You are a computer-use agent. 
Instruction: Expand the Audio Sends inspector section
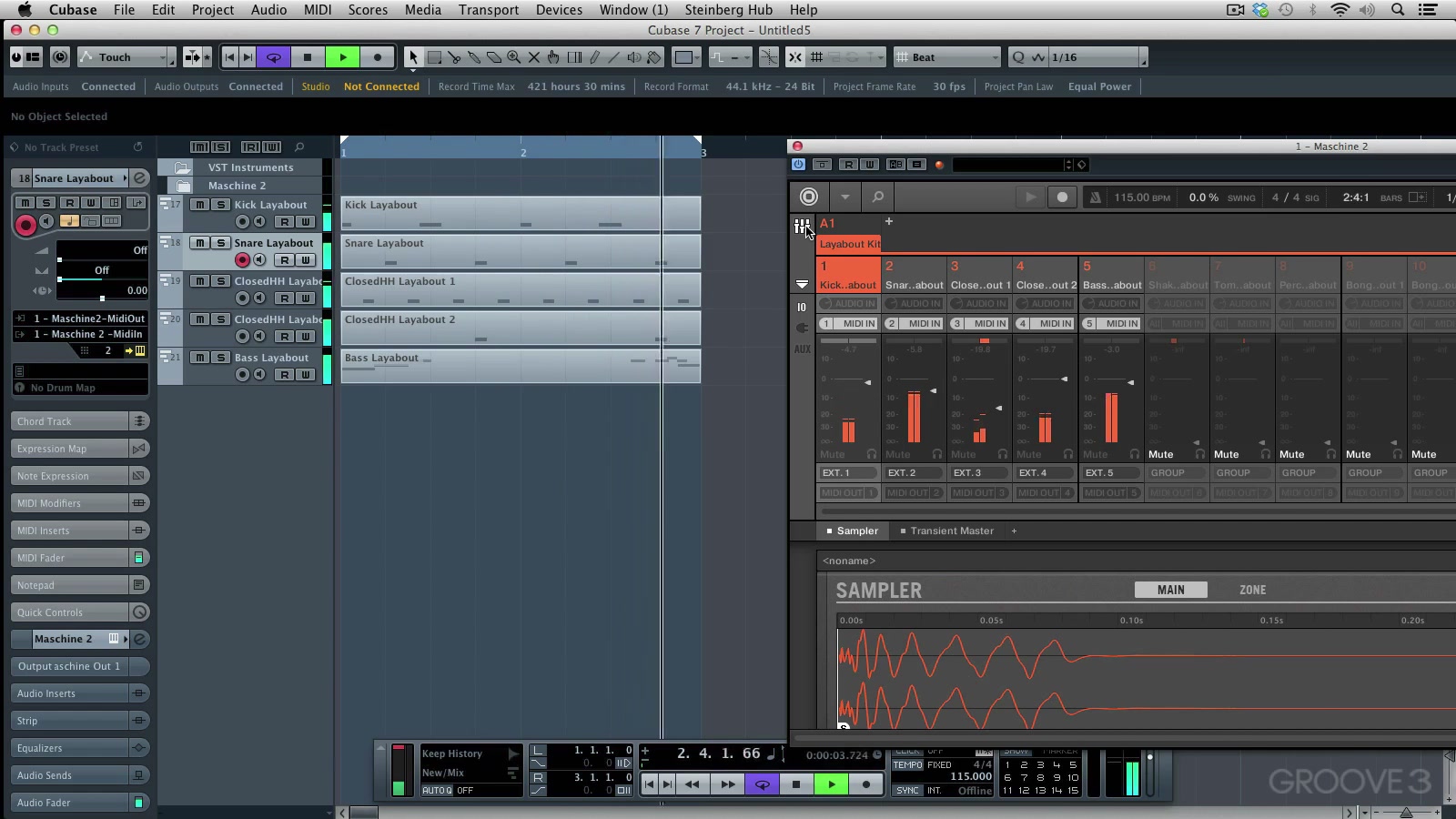pyautogui.click(x=80, y=775)
